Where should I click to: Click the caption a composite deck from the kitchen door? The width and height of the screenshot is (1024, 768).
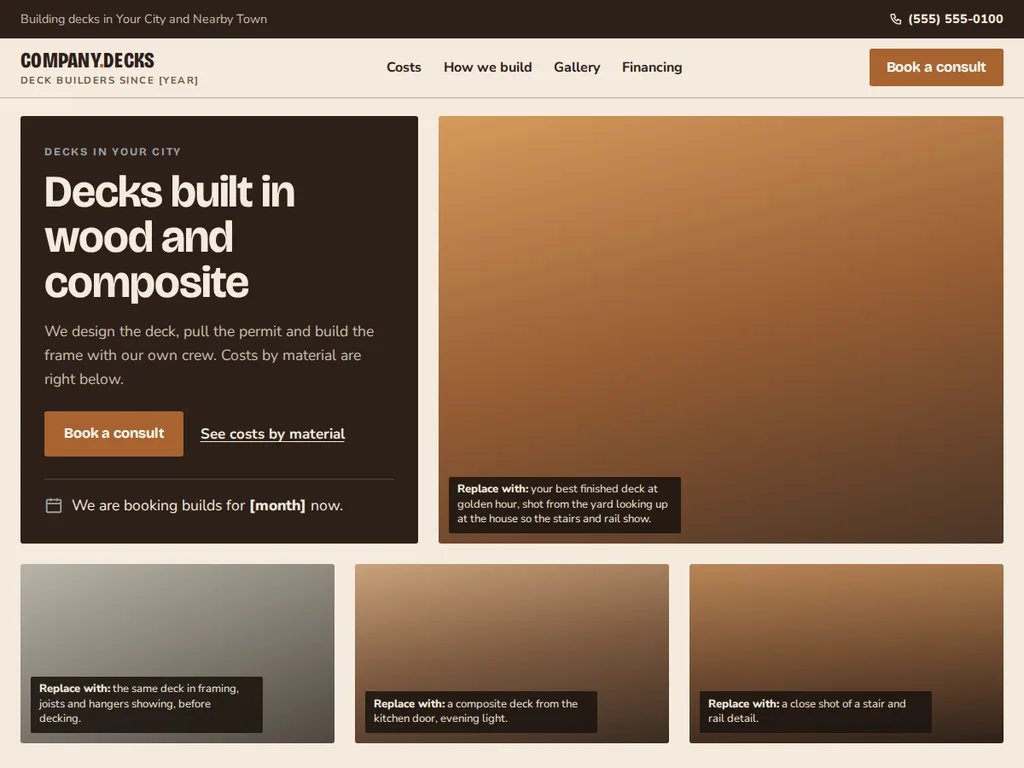pyautogui.click(x=481, y=711)
